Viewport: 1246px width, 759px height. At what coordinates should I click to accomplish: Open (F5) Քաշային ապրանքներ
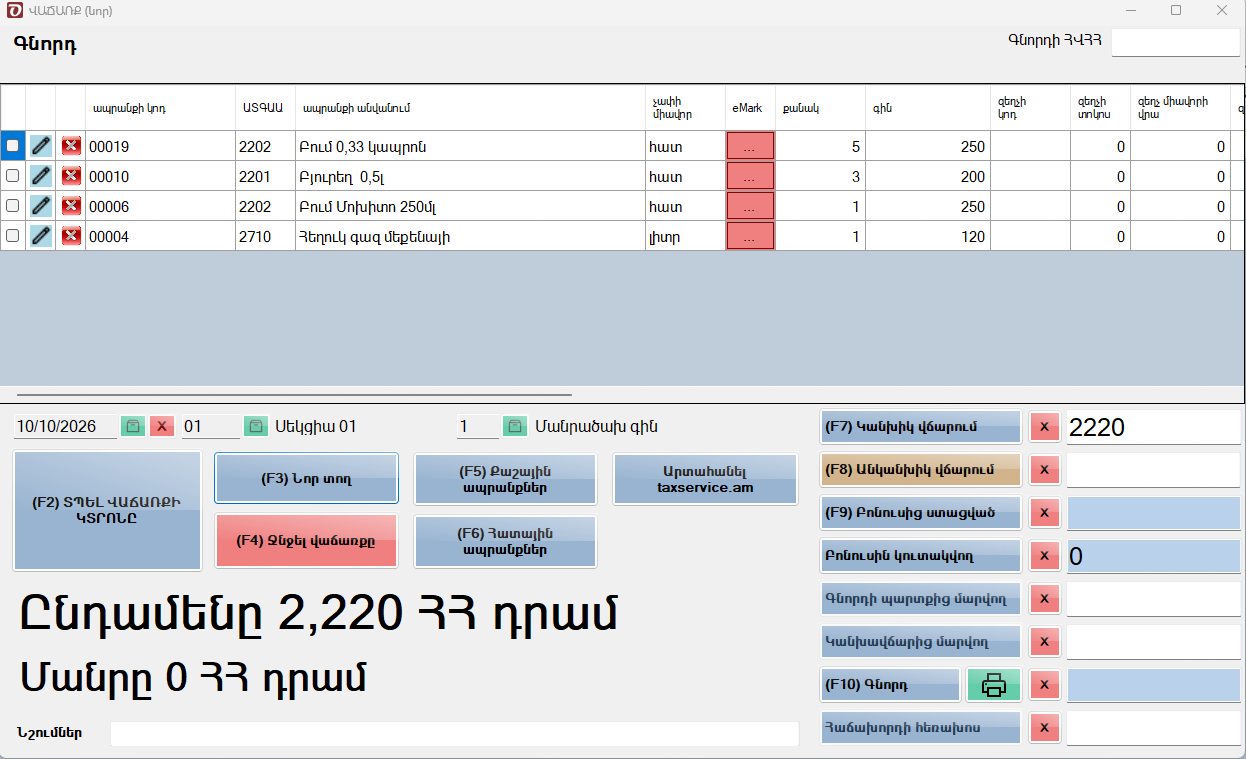coord(505,479)
